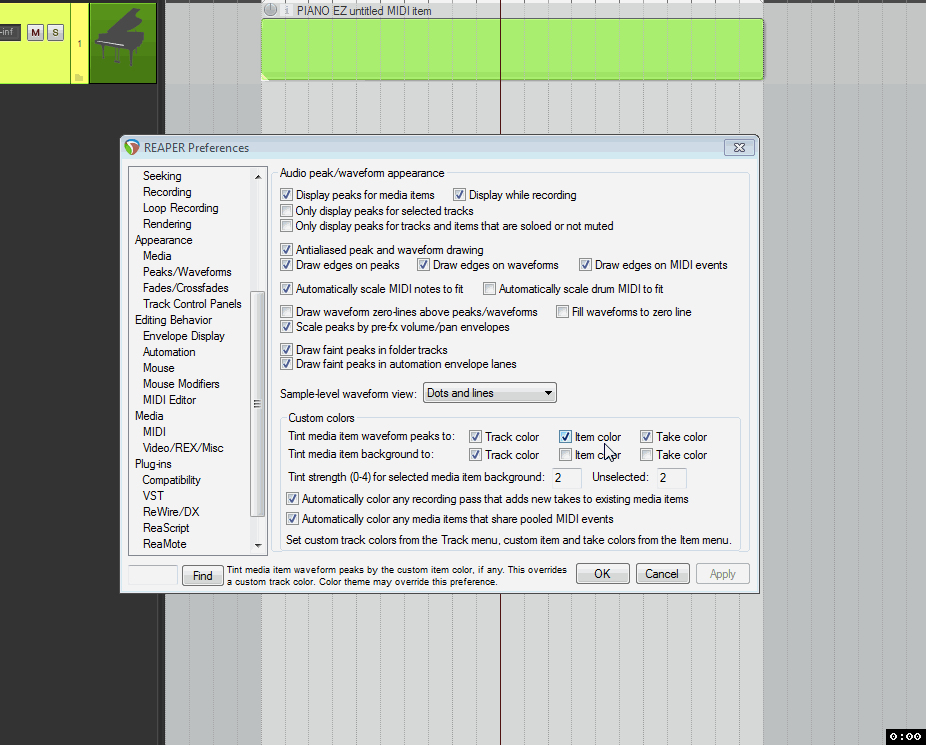This screenshot has height=745, width=926.
Task: Enable Item color for item background tint
Action: [565, 455]
